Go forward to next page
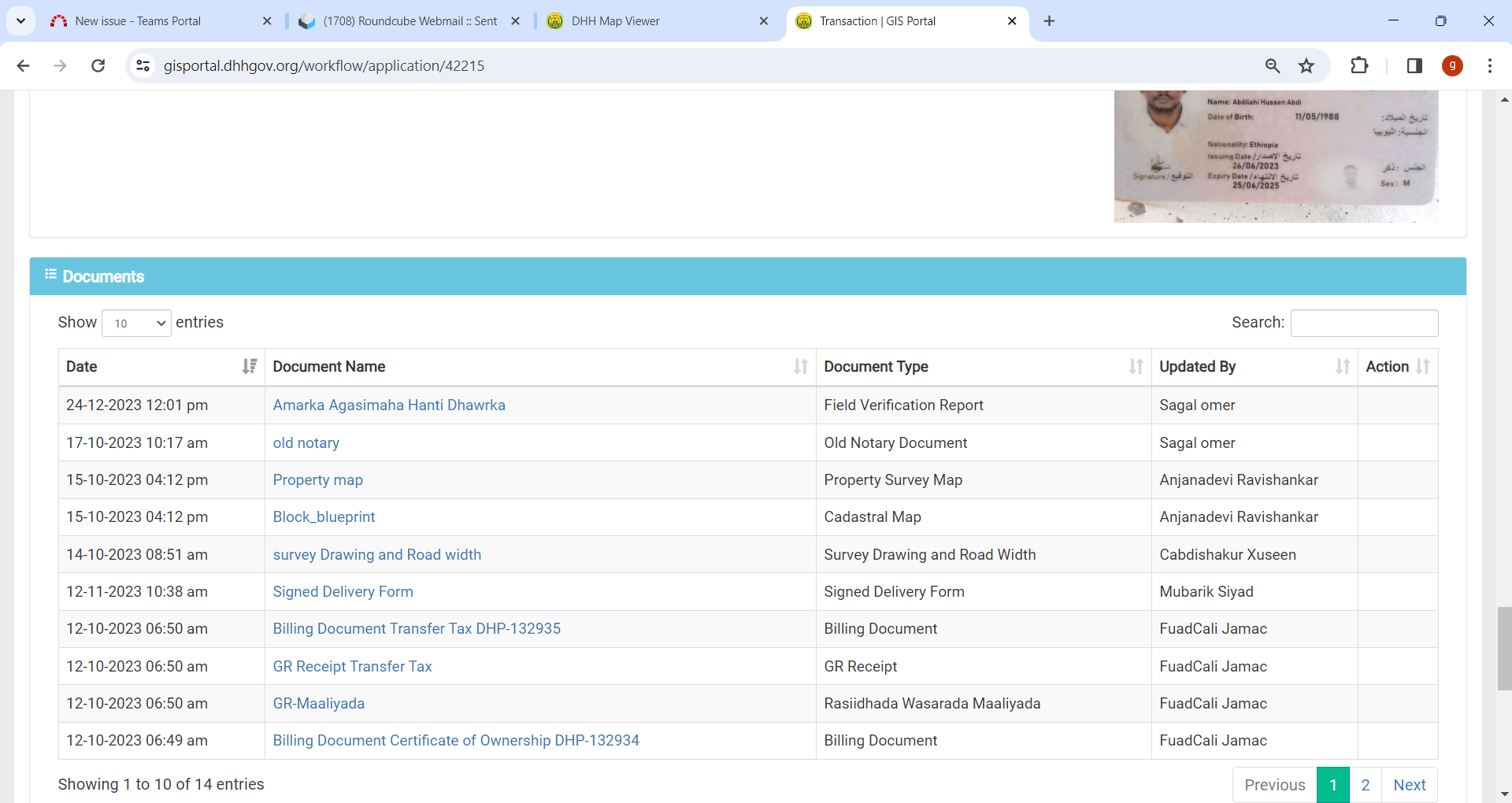This screenshot has height=803, width=1512. click(61, 65)
